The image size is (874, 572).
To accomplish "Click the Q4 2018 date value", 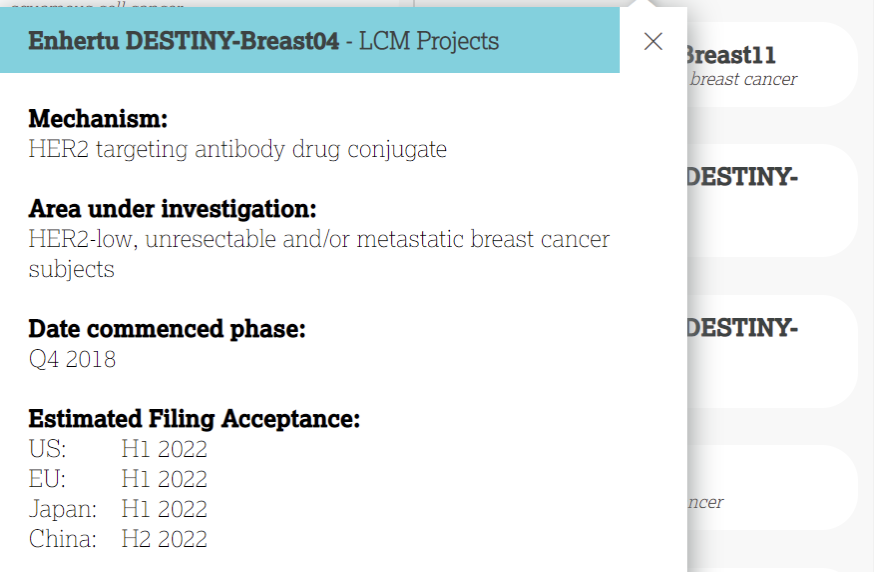I will (72, 359).
